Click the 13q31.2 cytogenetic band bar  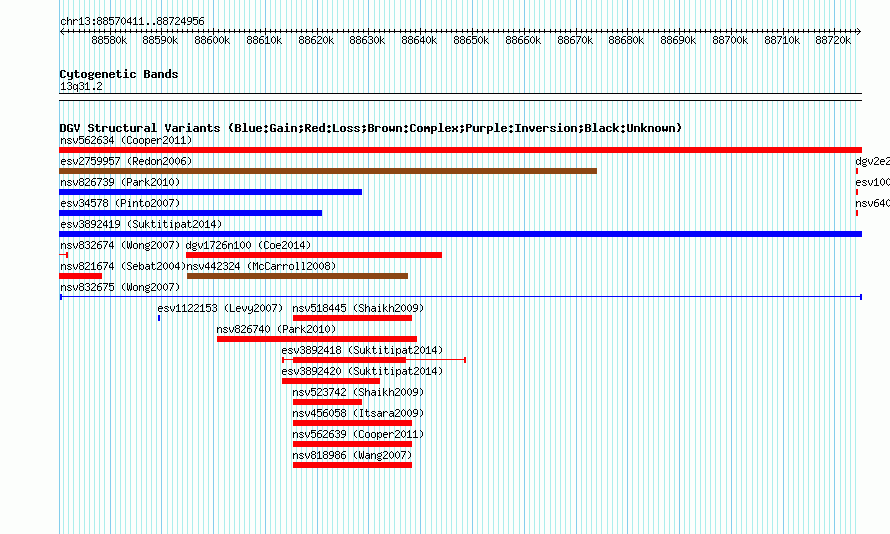[460, 97]
